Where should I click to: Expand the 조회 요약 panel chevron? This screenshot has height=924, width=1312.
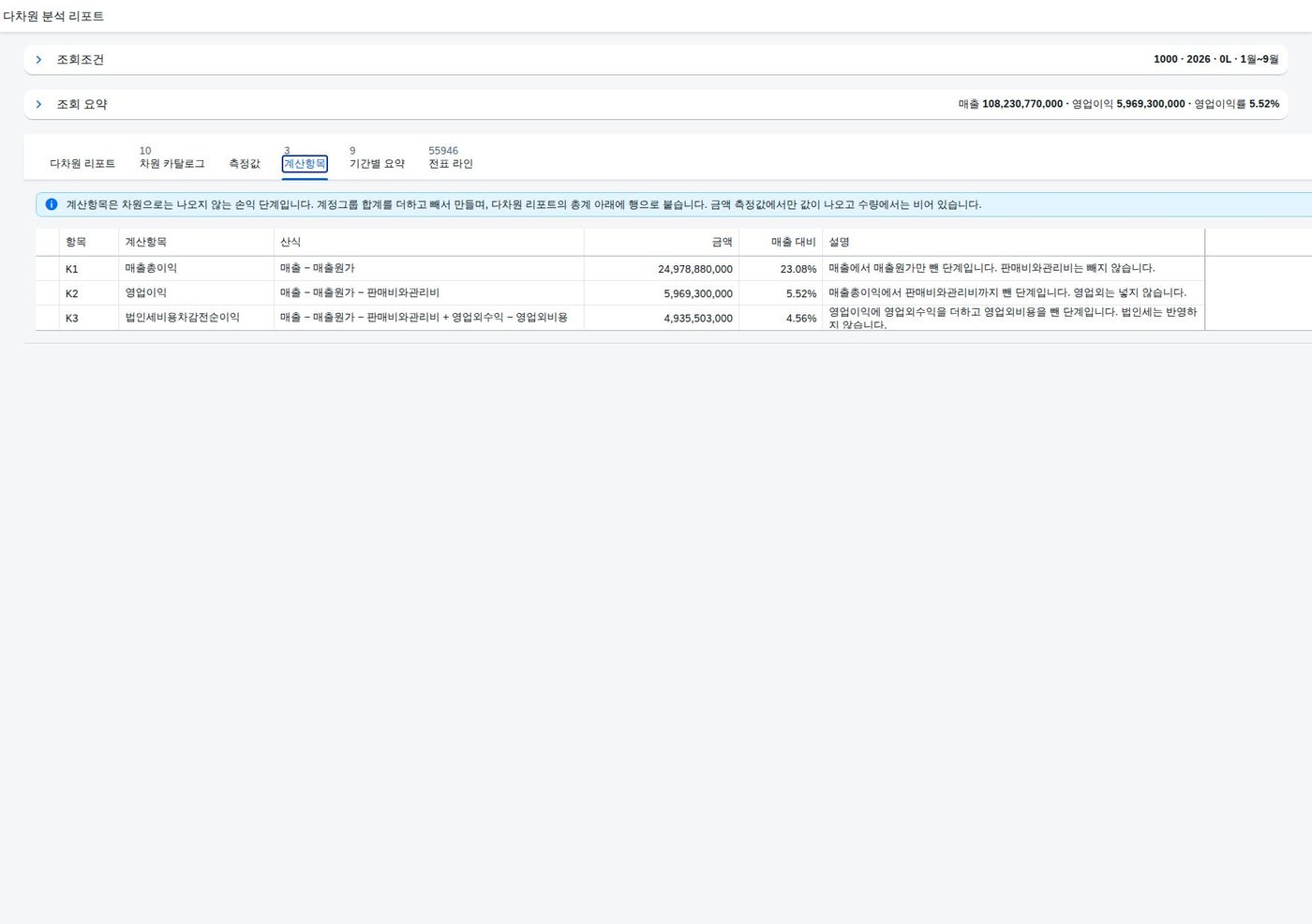tap(38, 104)
